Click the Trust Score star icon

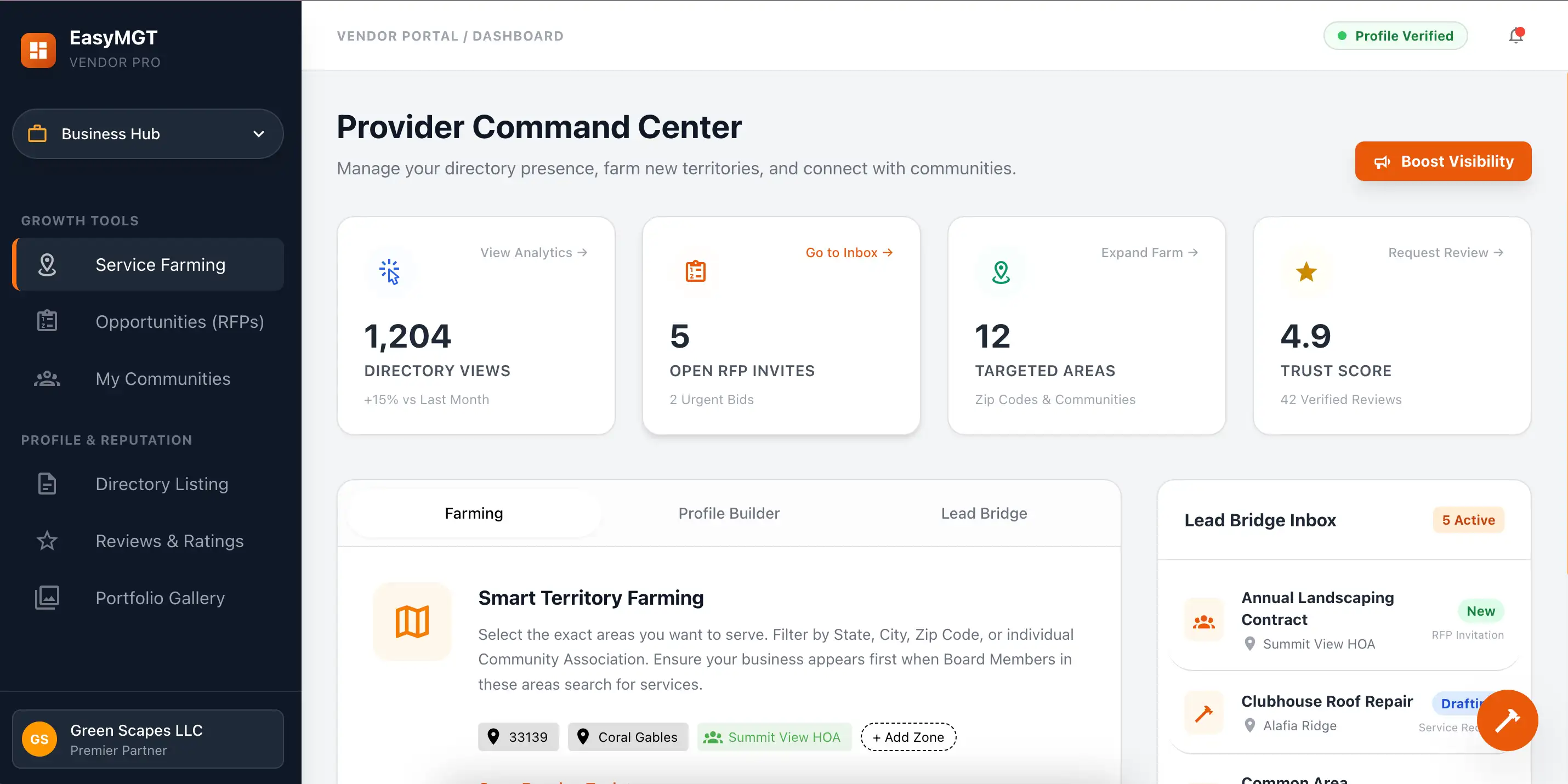1305,271
